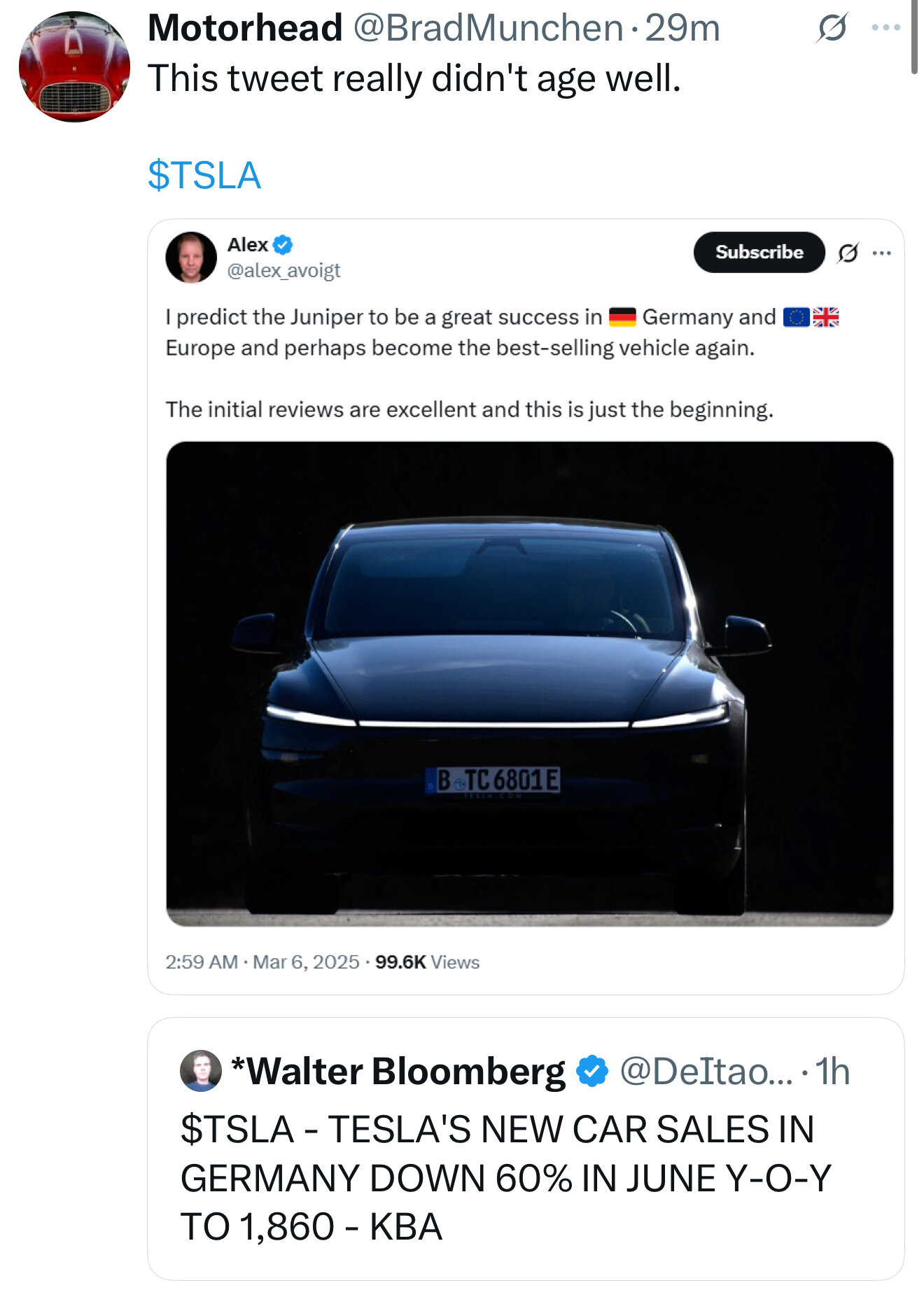This screenshot has height=1297, width=924.
Task: Click Walter Bloomberg's profile avatar
Action: (201, 1071)
